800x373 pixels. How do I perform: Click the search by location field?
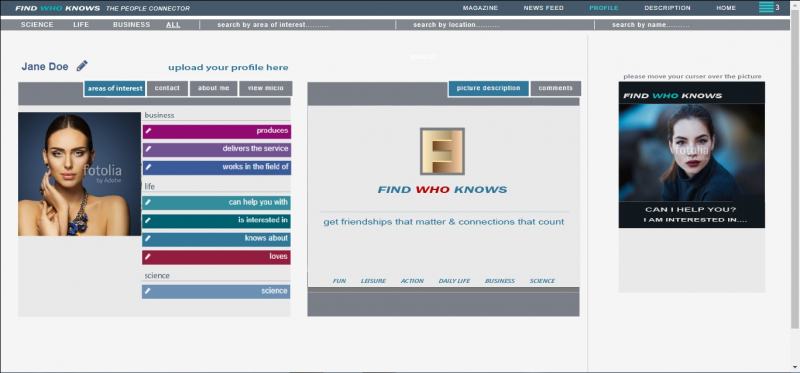(x=495, y=24)
